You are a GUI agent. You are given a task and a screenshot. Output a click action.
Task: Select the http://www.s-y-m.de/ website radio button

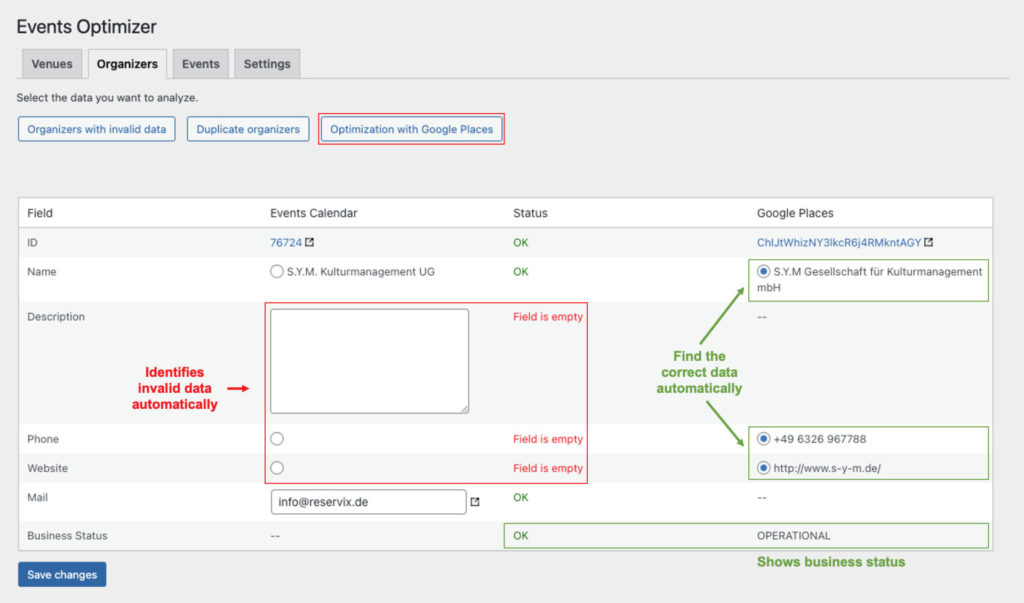[x=761, y=467]
